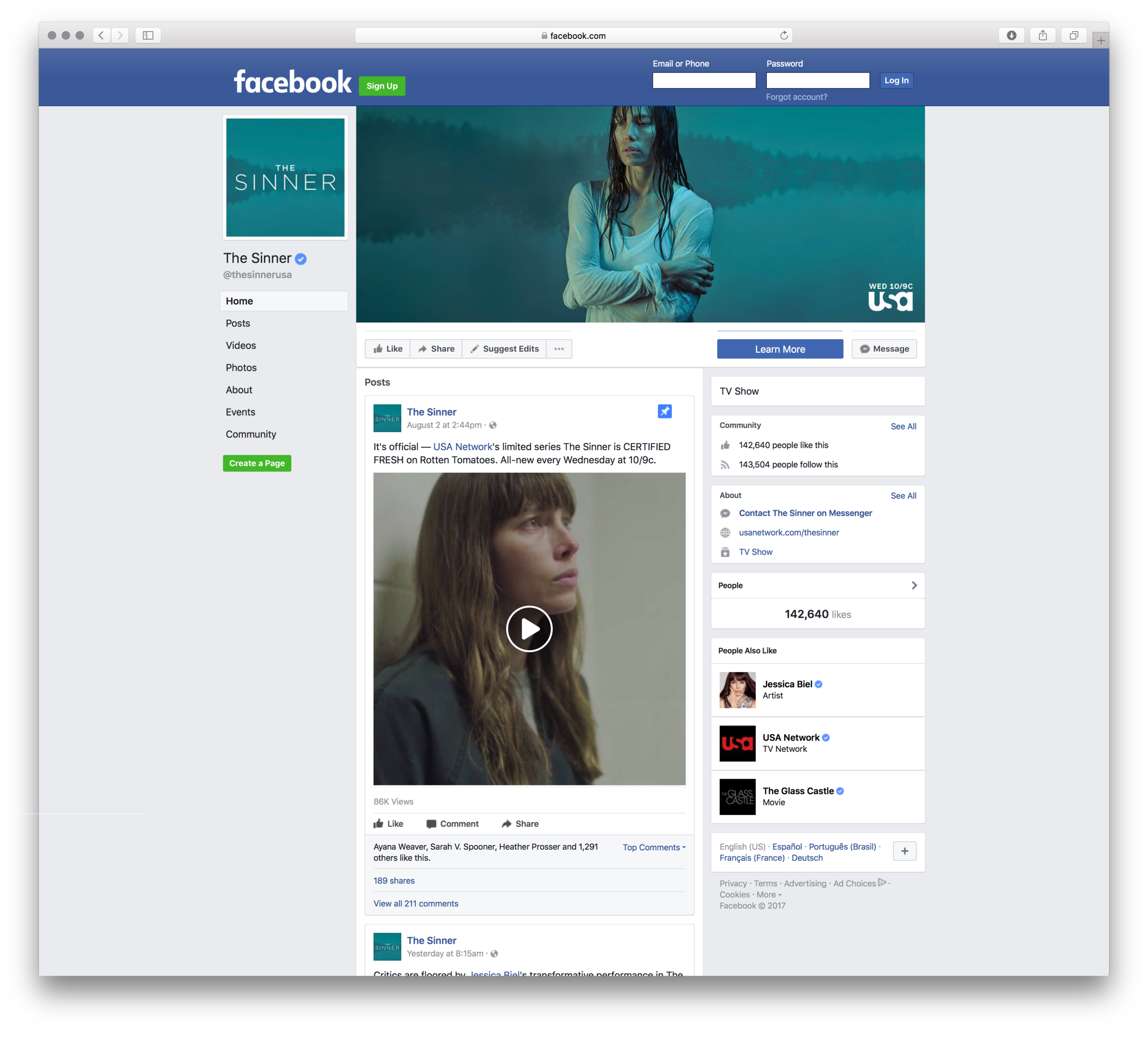Viewport: 1148px width, 1056px height.
Task: Click See All in Community box
Action: pyautogui.click(x=903, y=426)
